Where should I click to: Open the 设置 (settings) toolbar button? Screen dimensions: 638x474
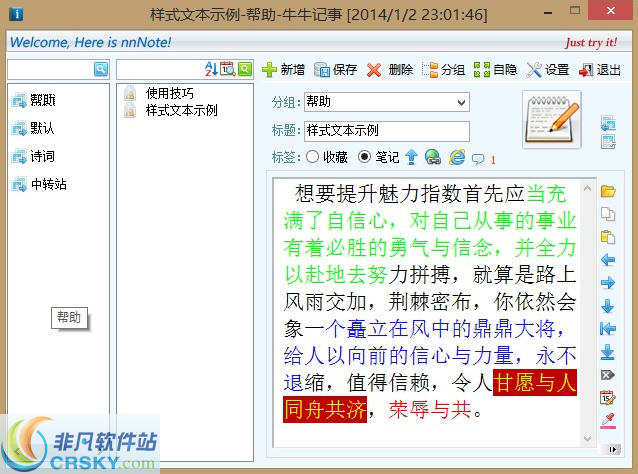click(548, 70)
